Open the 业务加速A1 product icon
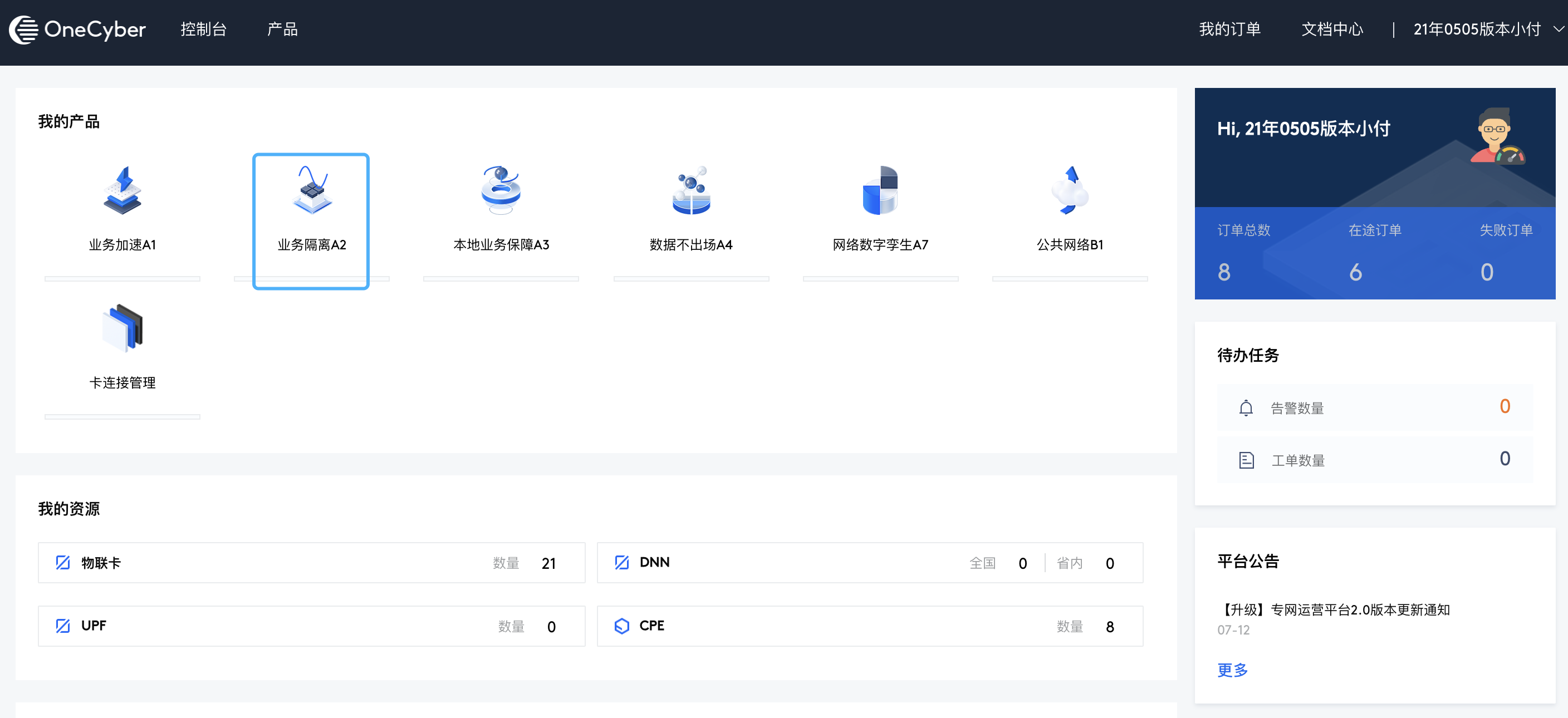Image resolution: width=1568 pixels, height=718 pixels. pos(122,190)
